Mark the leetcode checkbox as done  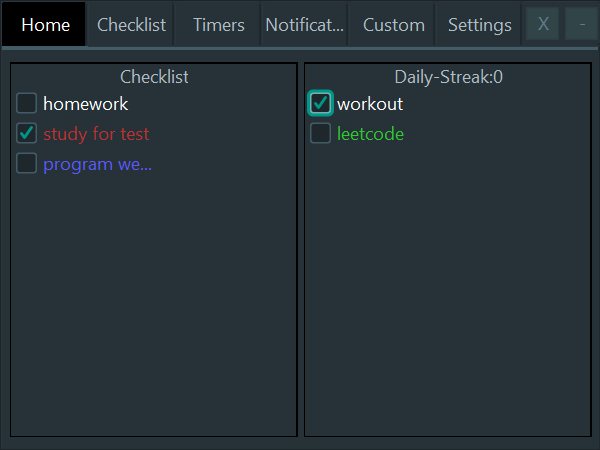pos(320,133)
